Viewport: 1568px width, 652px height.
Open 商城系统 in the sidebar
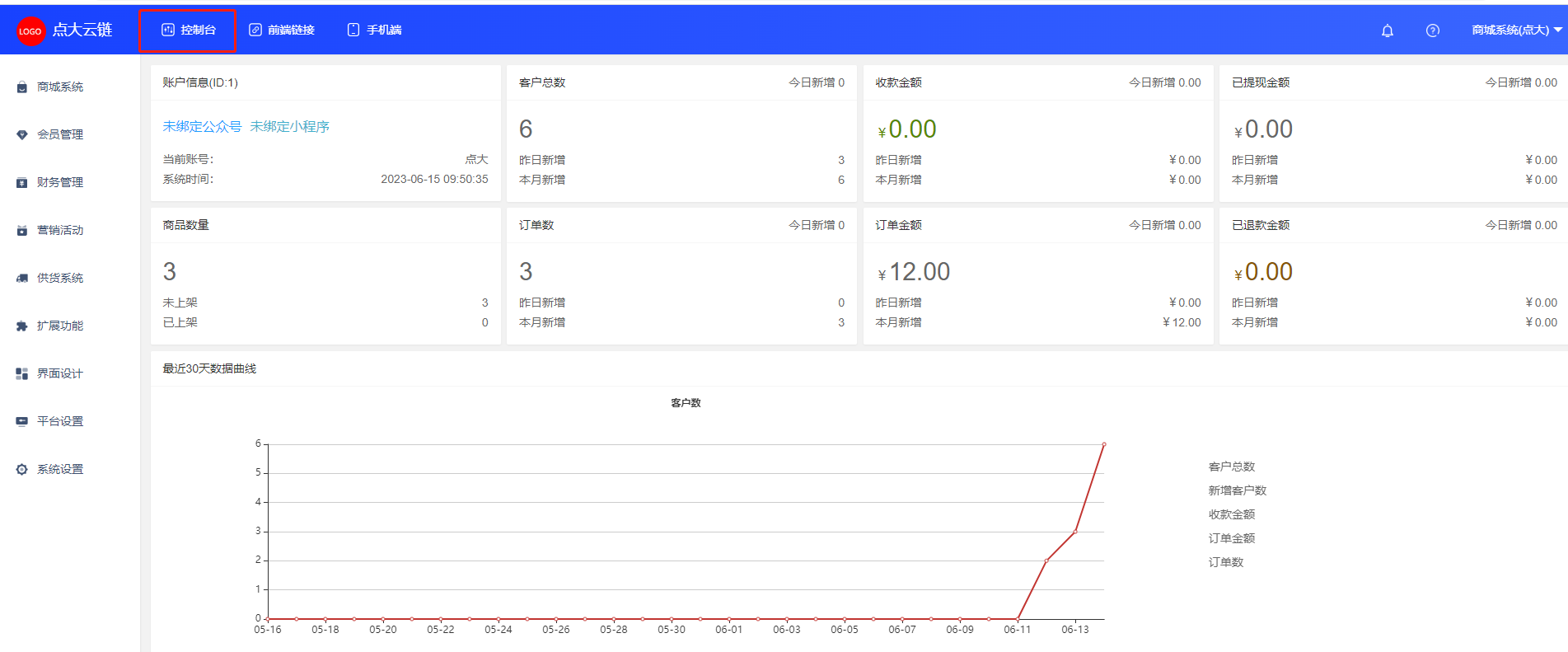click(60, 87)
